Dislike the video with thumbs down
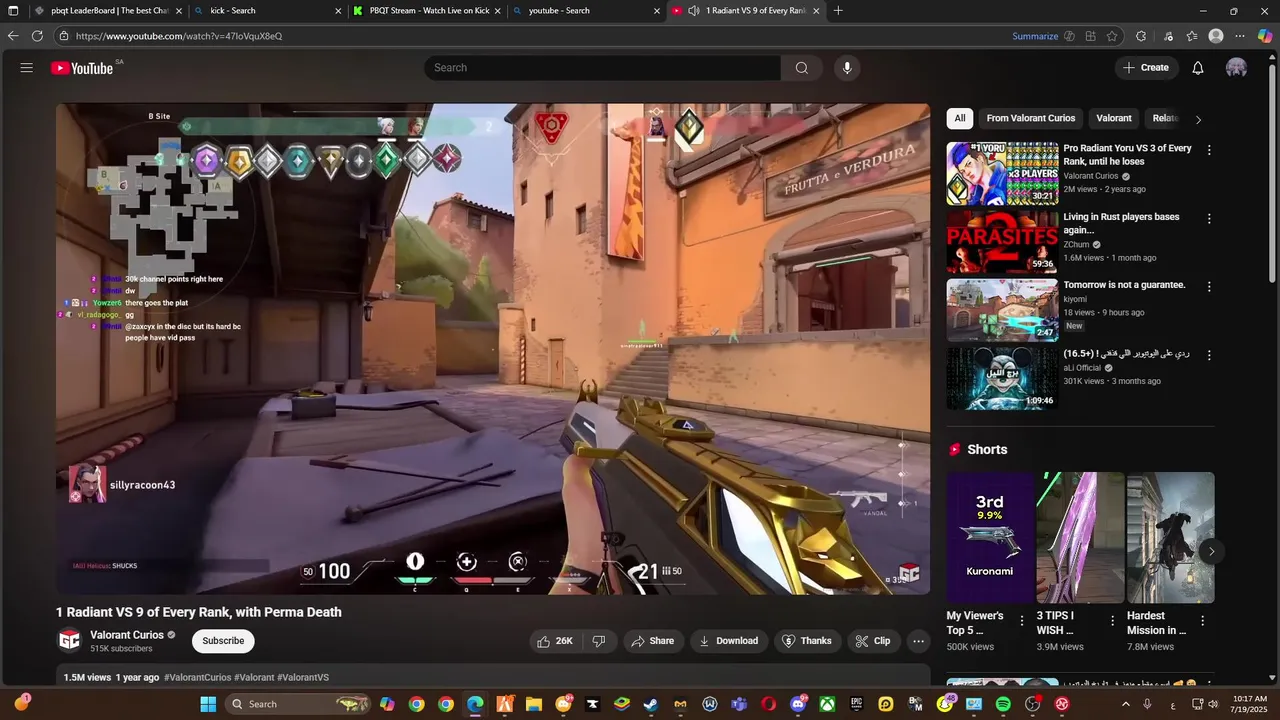Screen dimensions: 1280x720 click(599, 641)
